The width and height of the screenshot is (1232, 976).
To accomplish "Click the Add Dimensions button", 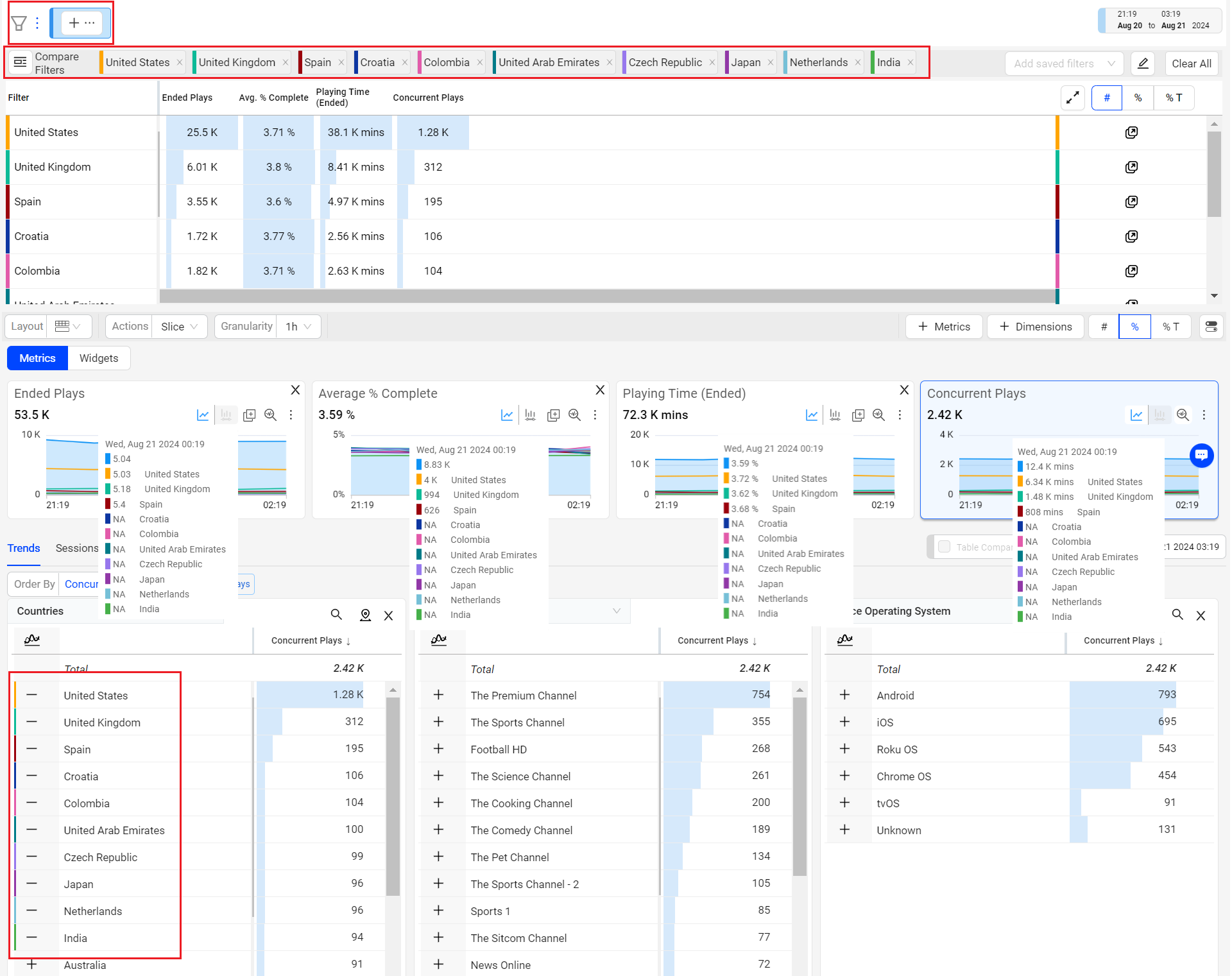I will click(x=1035, y=327).
